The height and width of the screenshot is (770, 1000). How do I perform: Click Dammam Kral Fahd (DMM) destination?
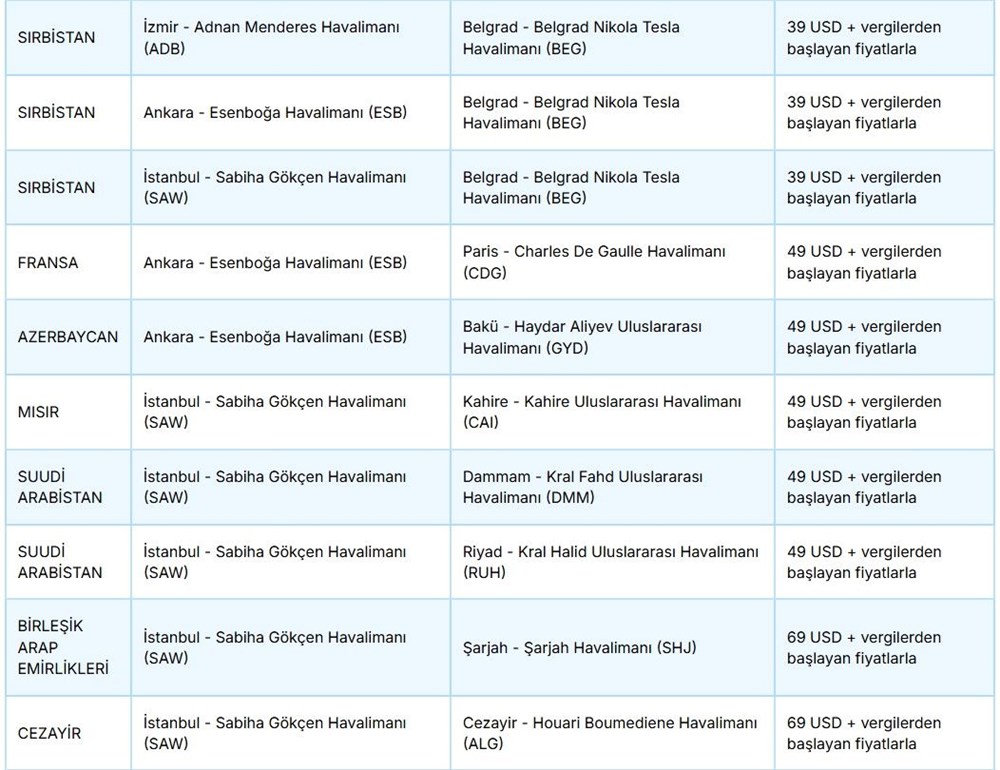(612, 487)
